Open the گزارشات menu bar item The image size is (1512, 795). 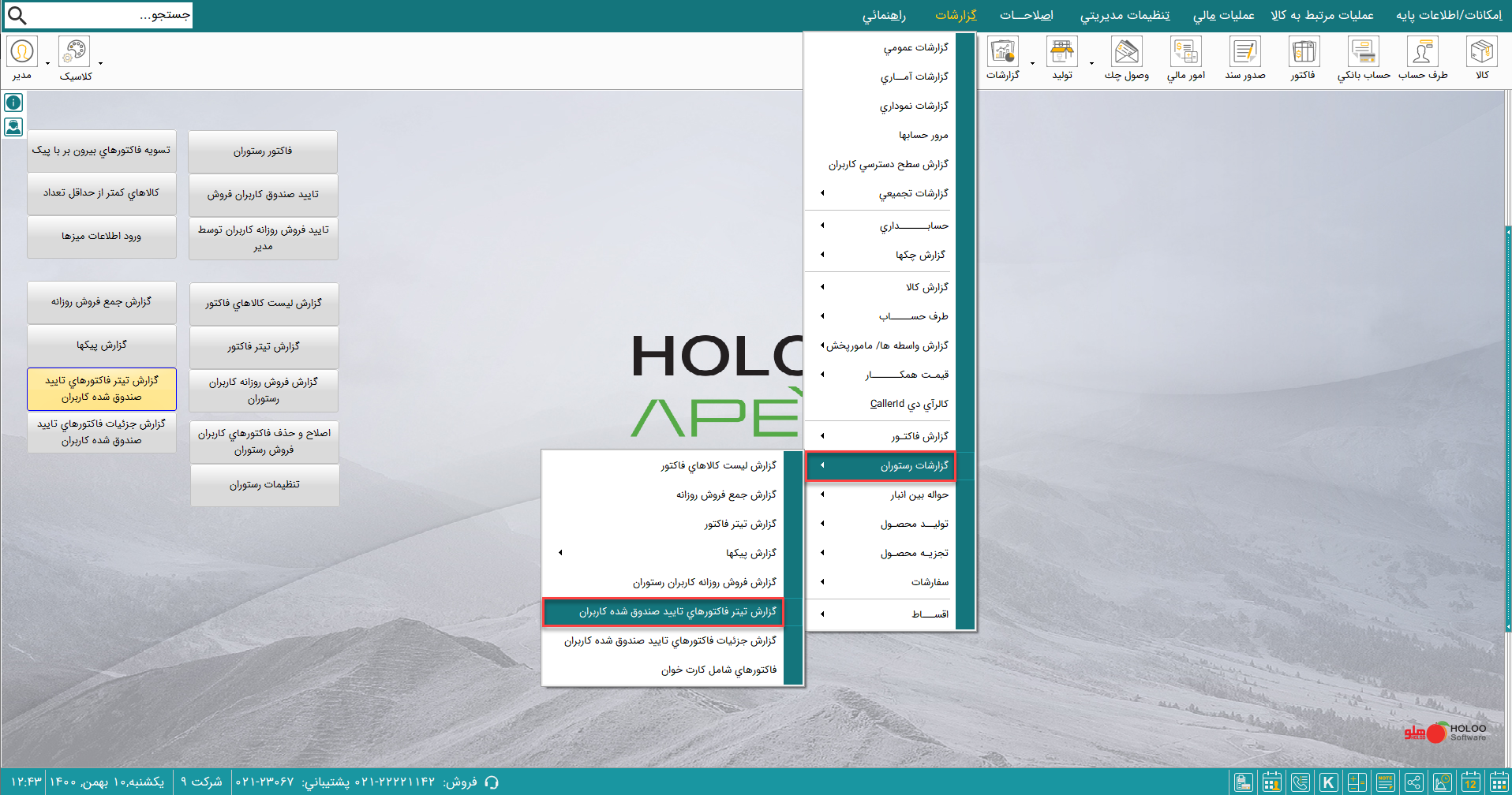956,15
